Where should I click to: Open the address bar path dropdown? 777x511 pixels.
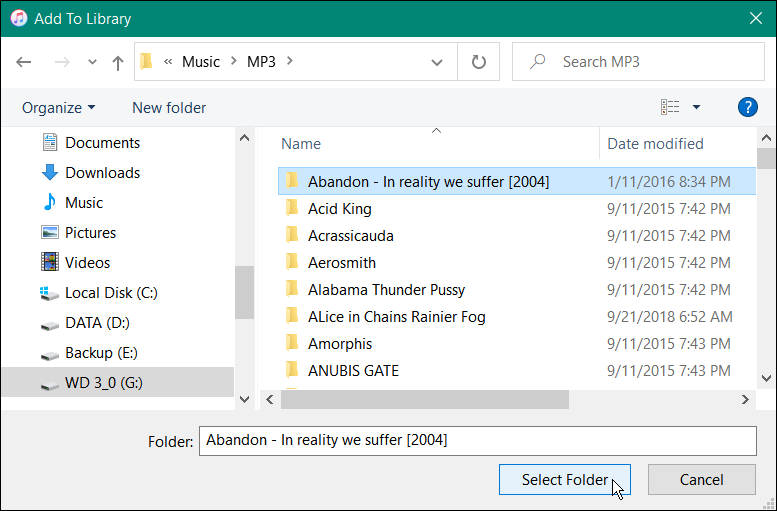coord(437,62)
